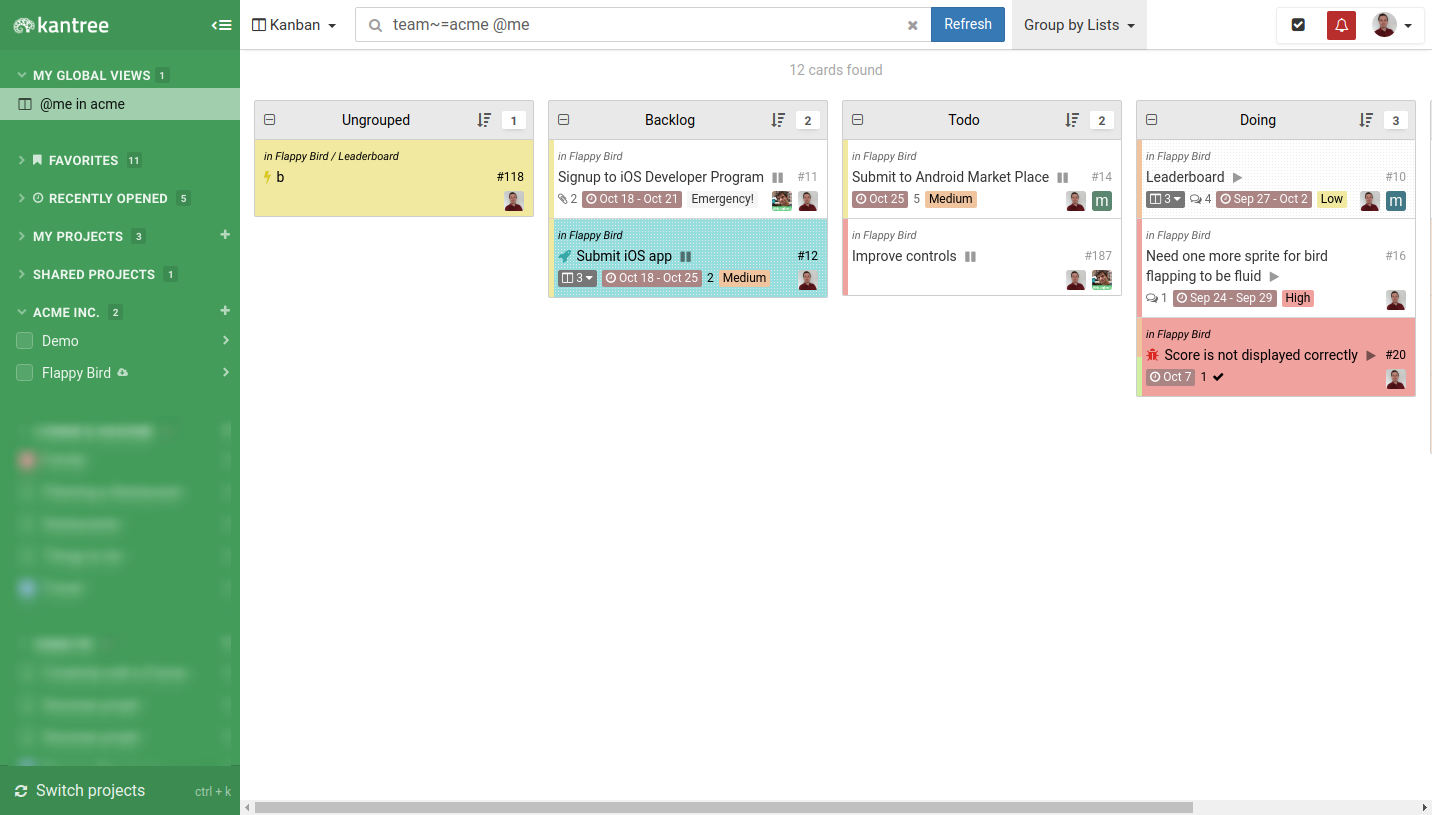Click pause icon on Submit to Android card

(x=1063, y=178)
